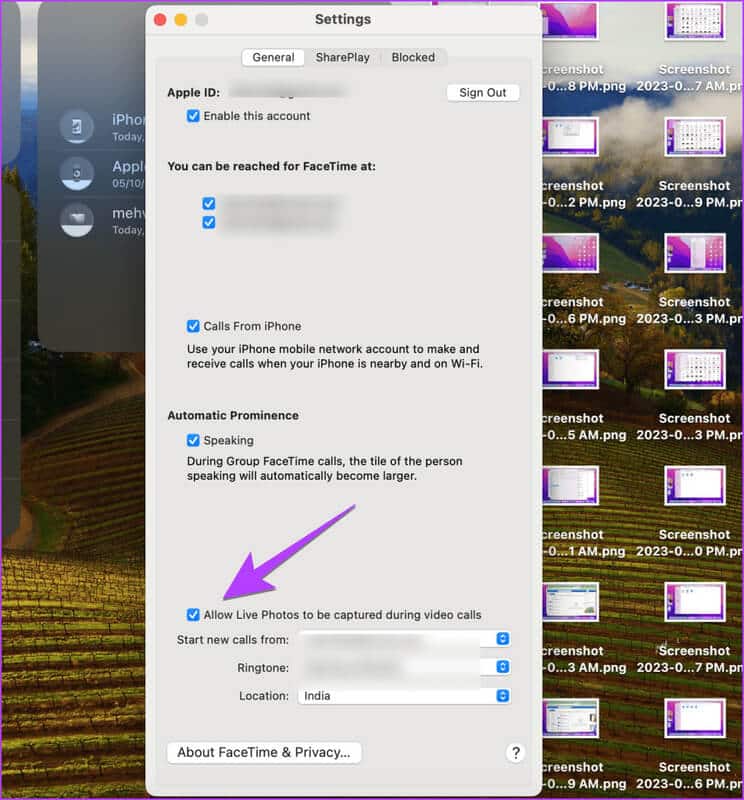
Task: Open the Ringtone dropdown
Action: point(404,667)
